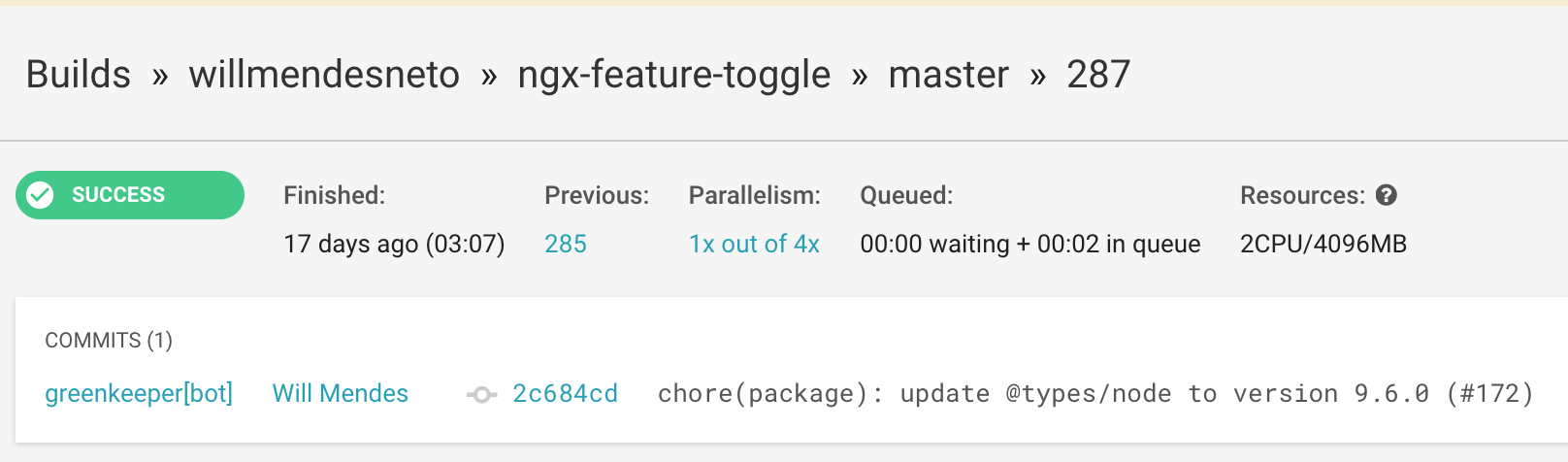
Task: Open Will Mendes committer link
Action: click(341, 393)
